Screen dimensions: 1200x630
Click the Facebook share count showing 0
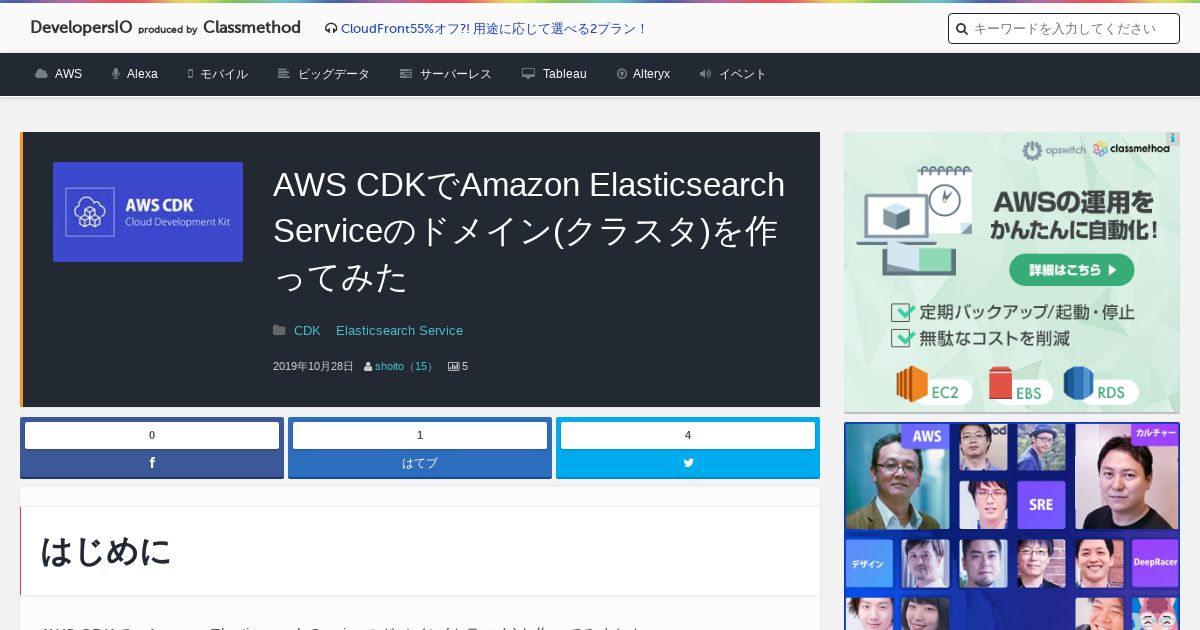[x=152, y=435]
